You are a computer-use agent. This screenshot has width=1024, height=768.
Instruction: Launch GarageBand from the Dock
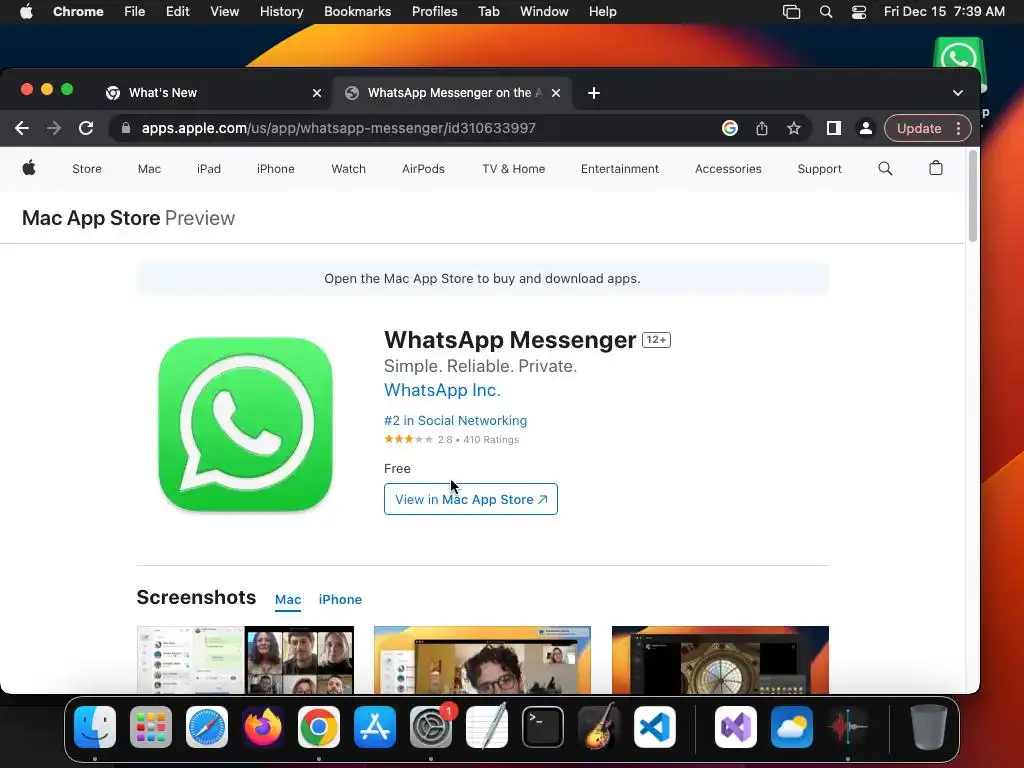(x=599, y=727)
